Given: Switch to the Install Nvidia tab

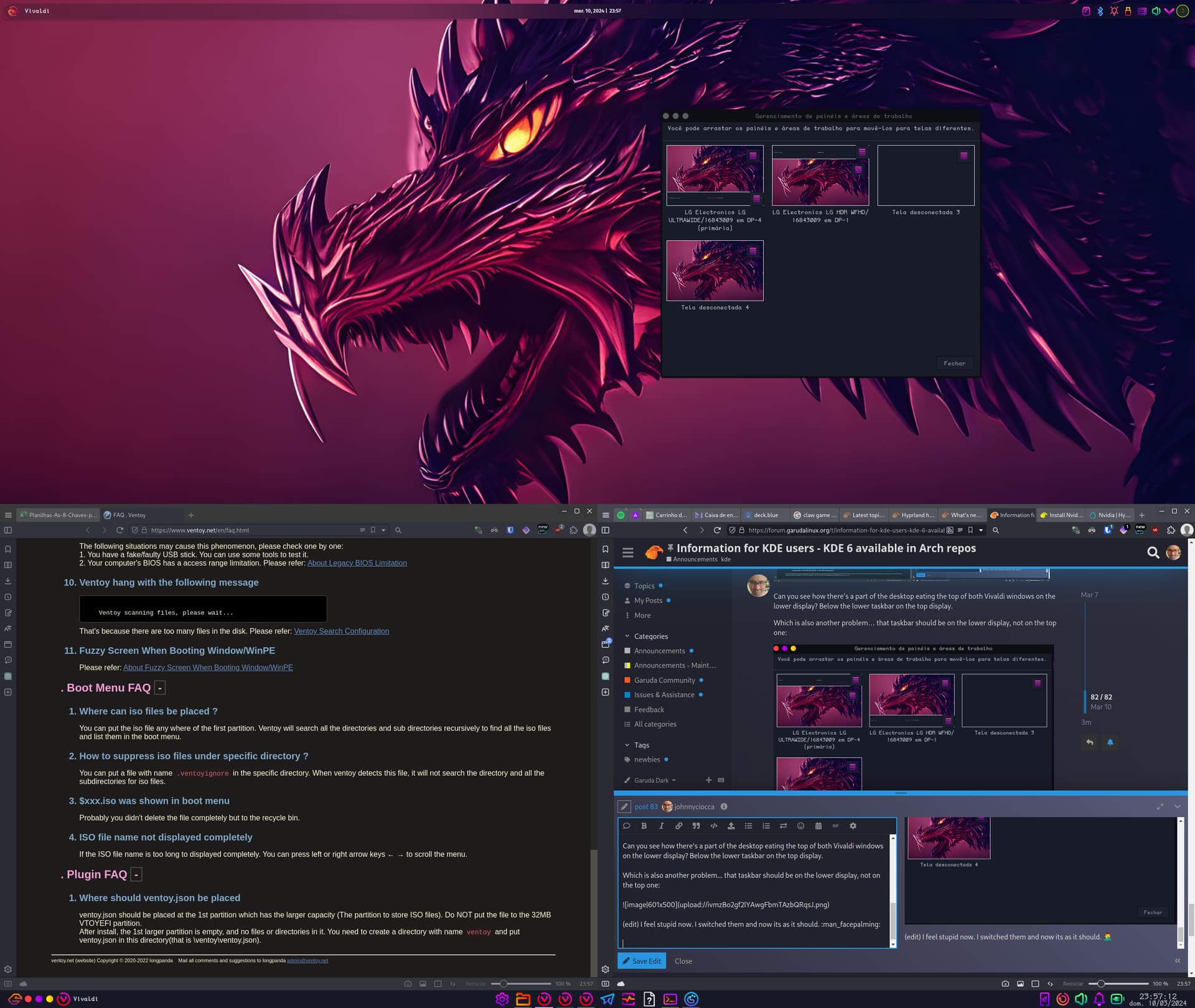Looking at the screenshot, I should coord(1061,515).
